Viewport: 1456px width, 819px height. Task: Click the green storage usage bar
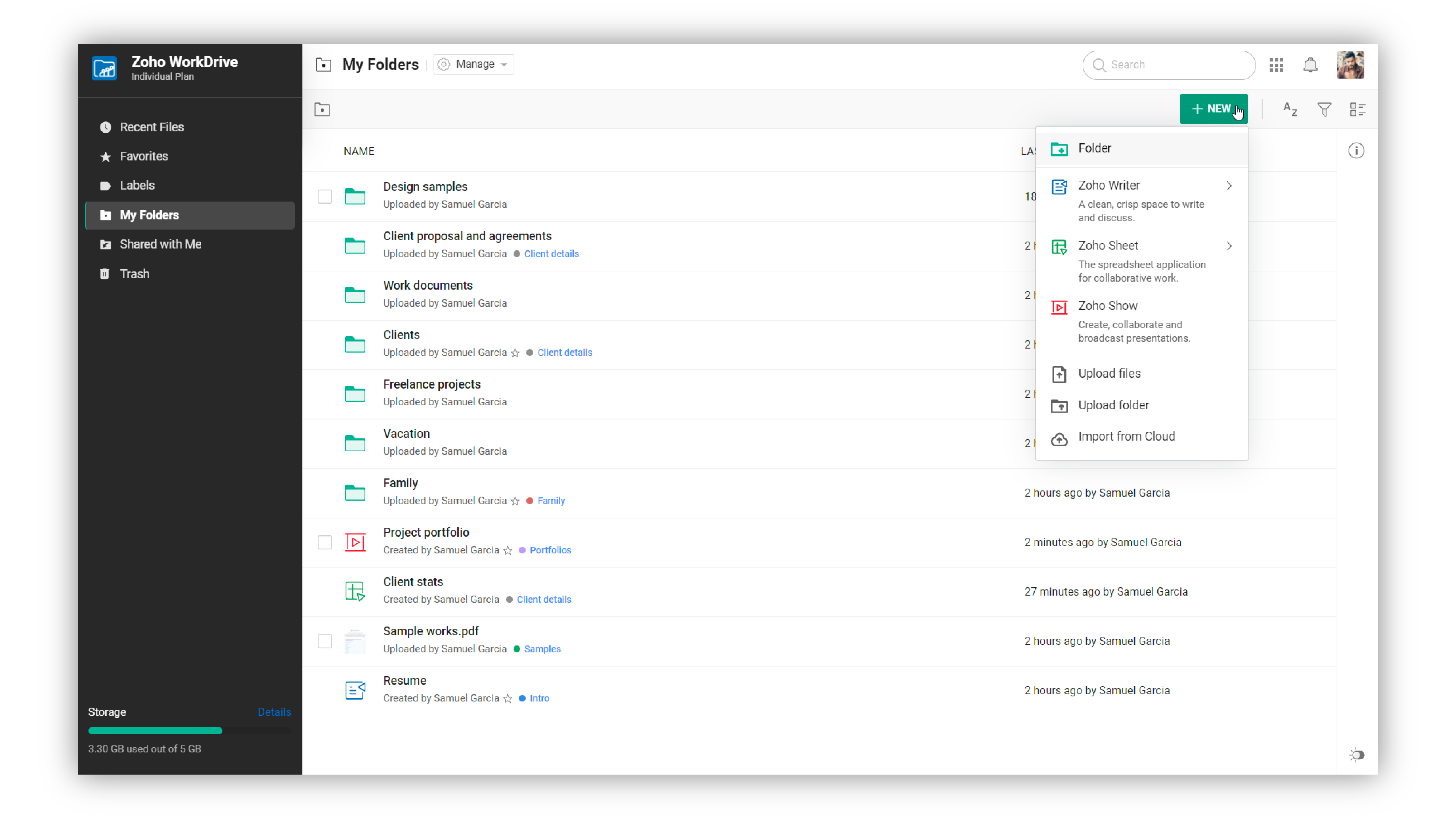155,730
